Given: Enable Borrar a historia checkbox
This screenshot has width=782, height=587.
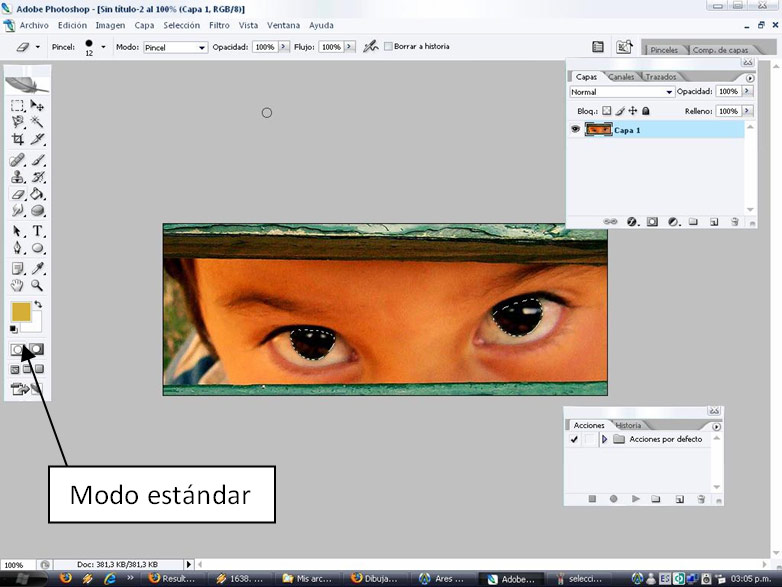Looking at the screenshot, I should (388, 46).
